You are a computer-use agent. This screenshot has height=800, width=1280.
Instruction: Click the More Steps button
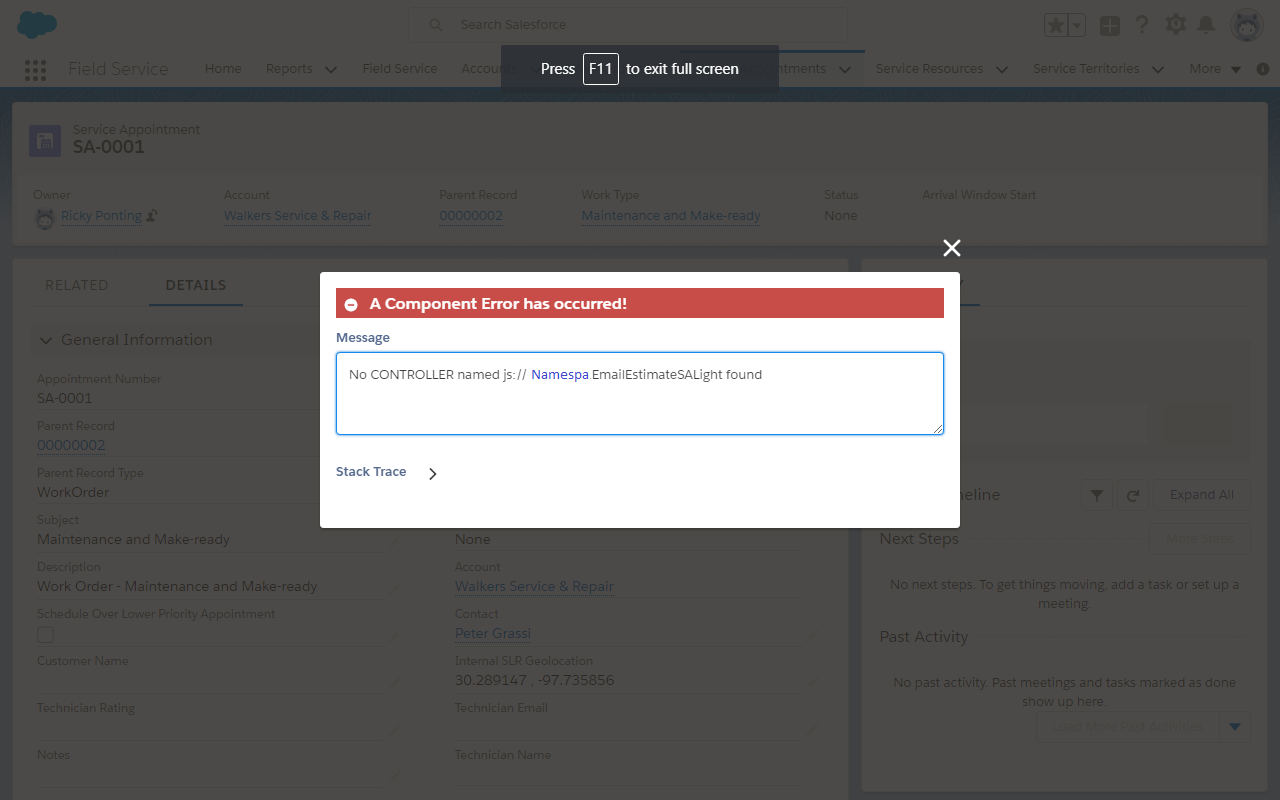pos(1200,539)
